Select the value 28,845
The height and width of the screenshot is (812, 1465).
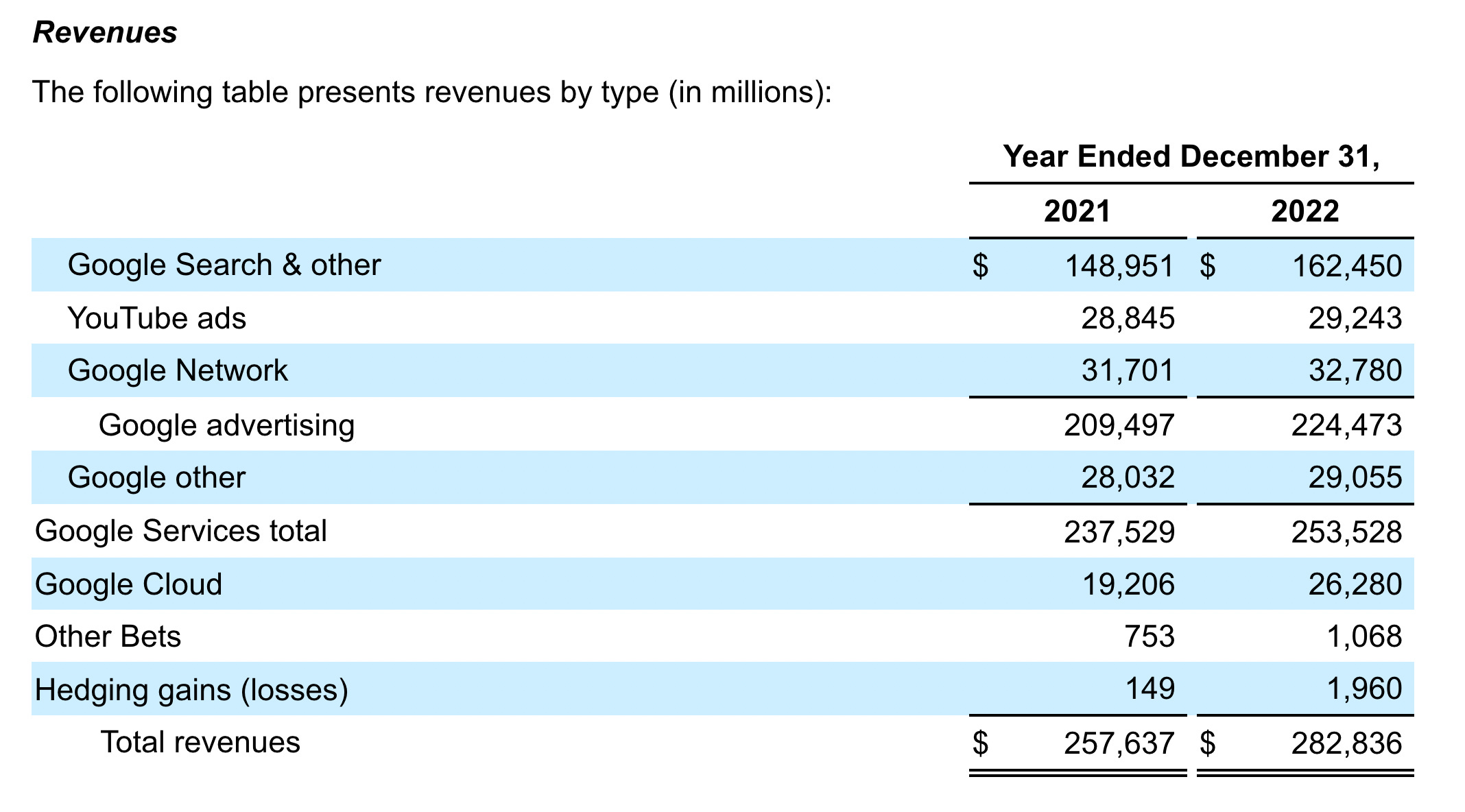(1128, 318)
